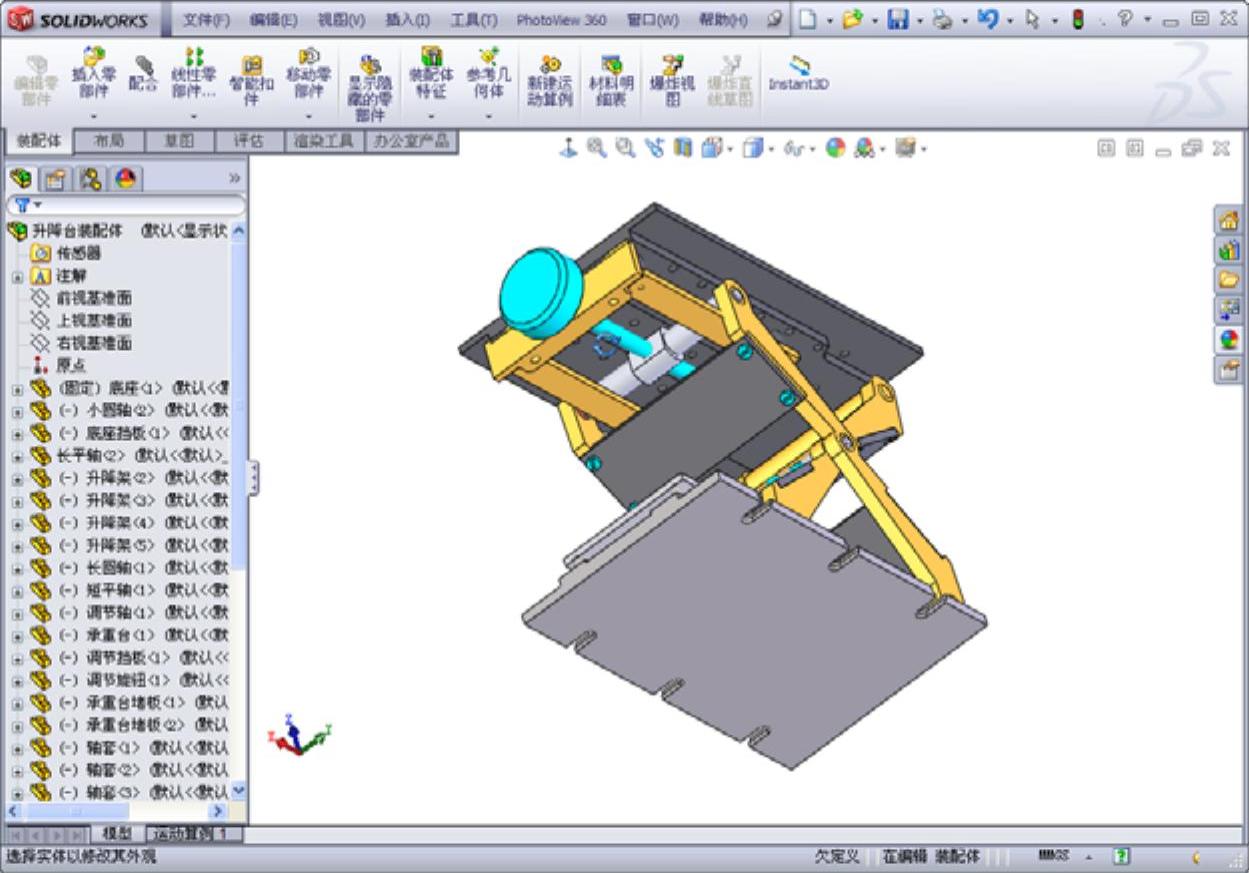Viewport: 1249px width, 873px height.
Task: Open the PropertyManager tab icon
Action: (x=55, y=179)
